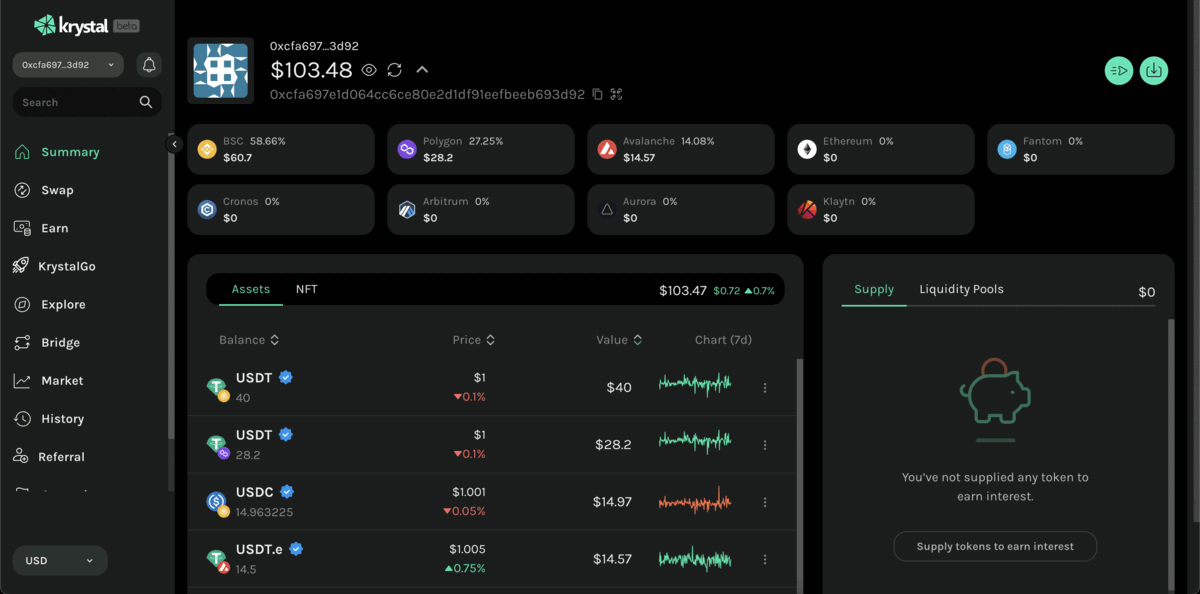Click the Klaytn chain icon
Screen dimensions: 1200x594
(x=807, y=210)
